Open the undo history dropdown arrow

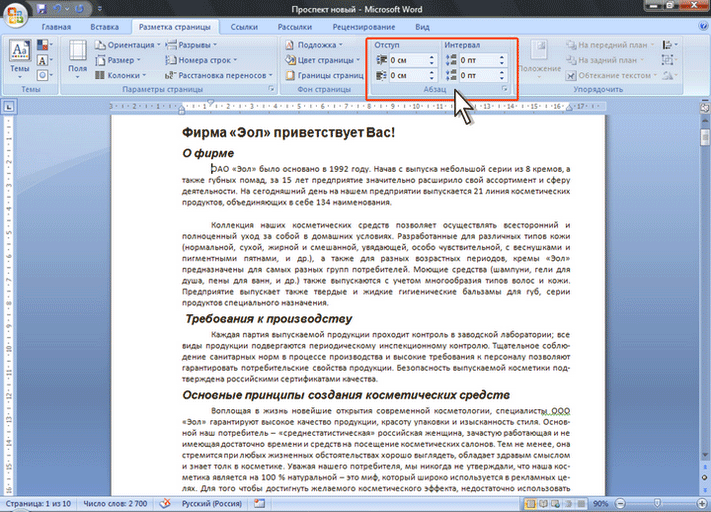(67, 9)
